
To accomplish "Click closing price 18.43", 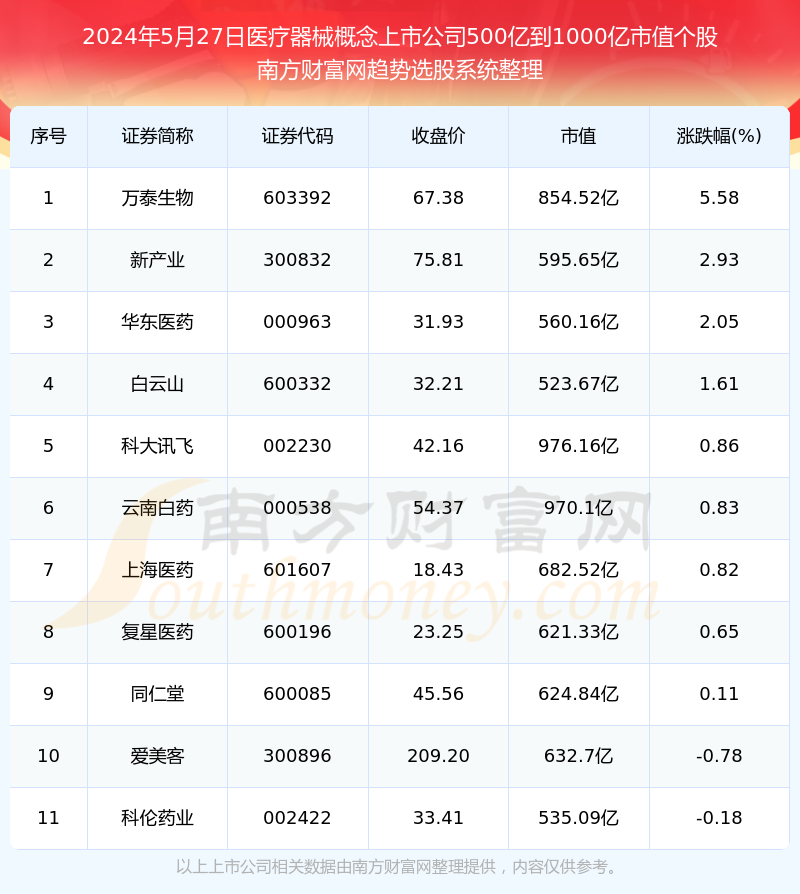I will coord(438,570).
